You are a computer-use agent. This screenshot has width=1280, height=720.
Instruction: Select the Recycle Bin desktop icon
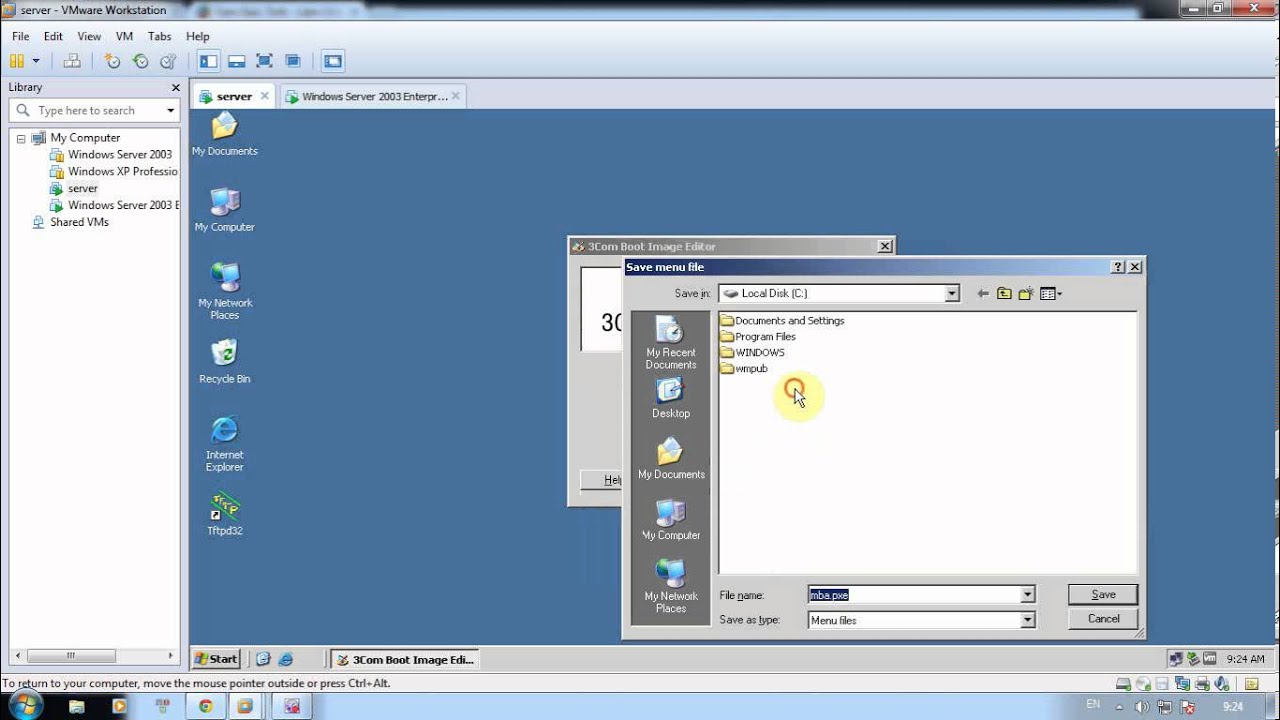(x=225, y=362)
